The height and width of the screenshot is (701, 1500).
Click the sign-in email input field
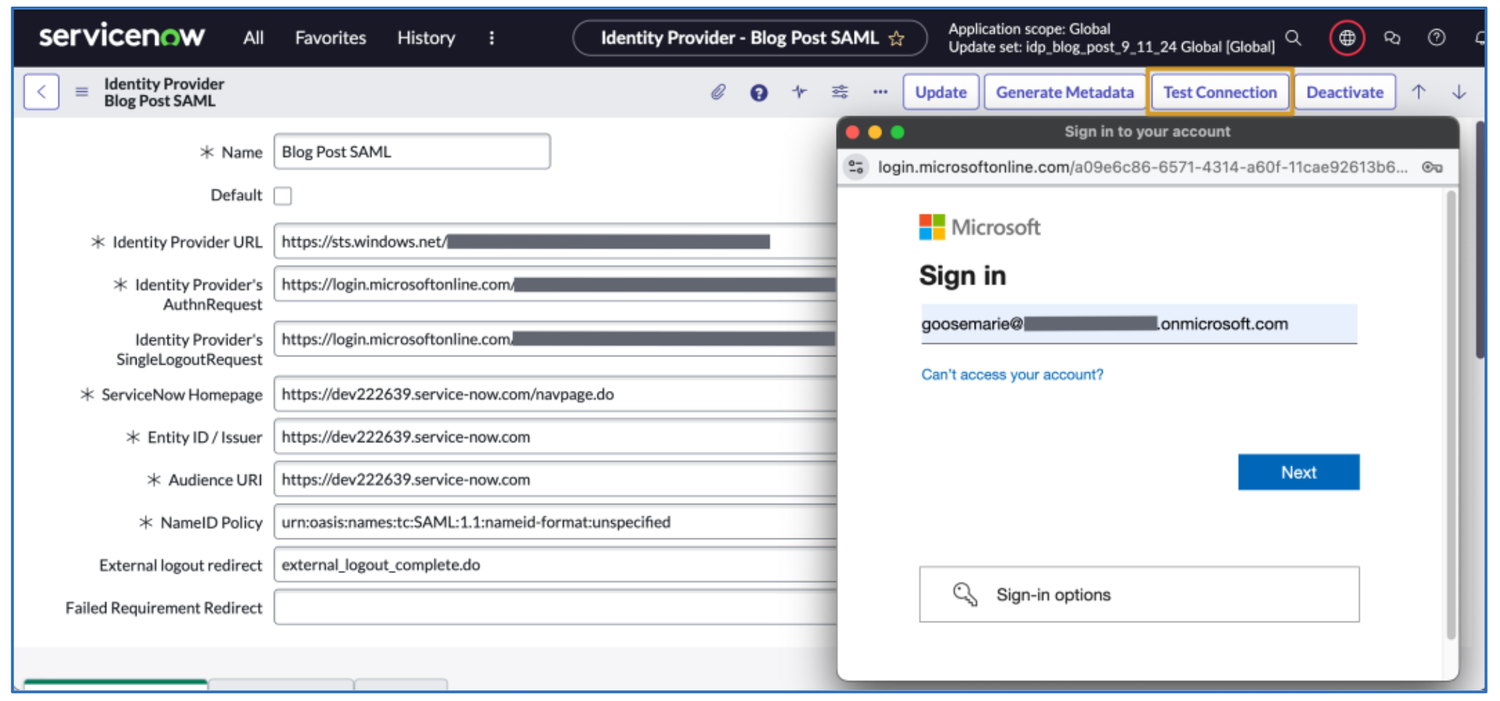(1138, 324)
